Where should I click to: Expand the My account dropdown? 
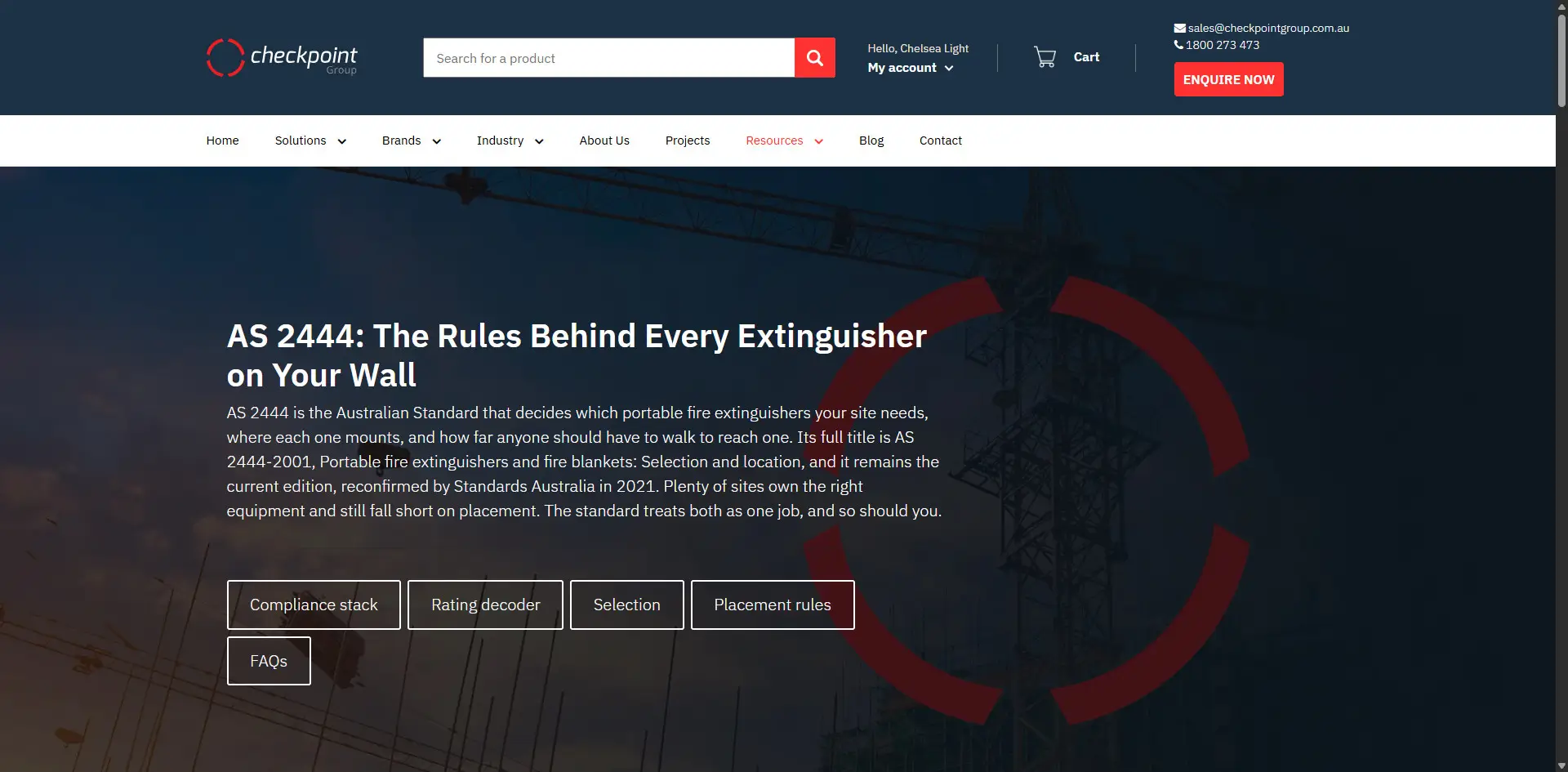click(911, 68)
